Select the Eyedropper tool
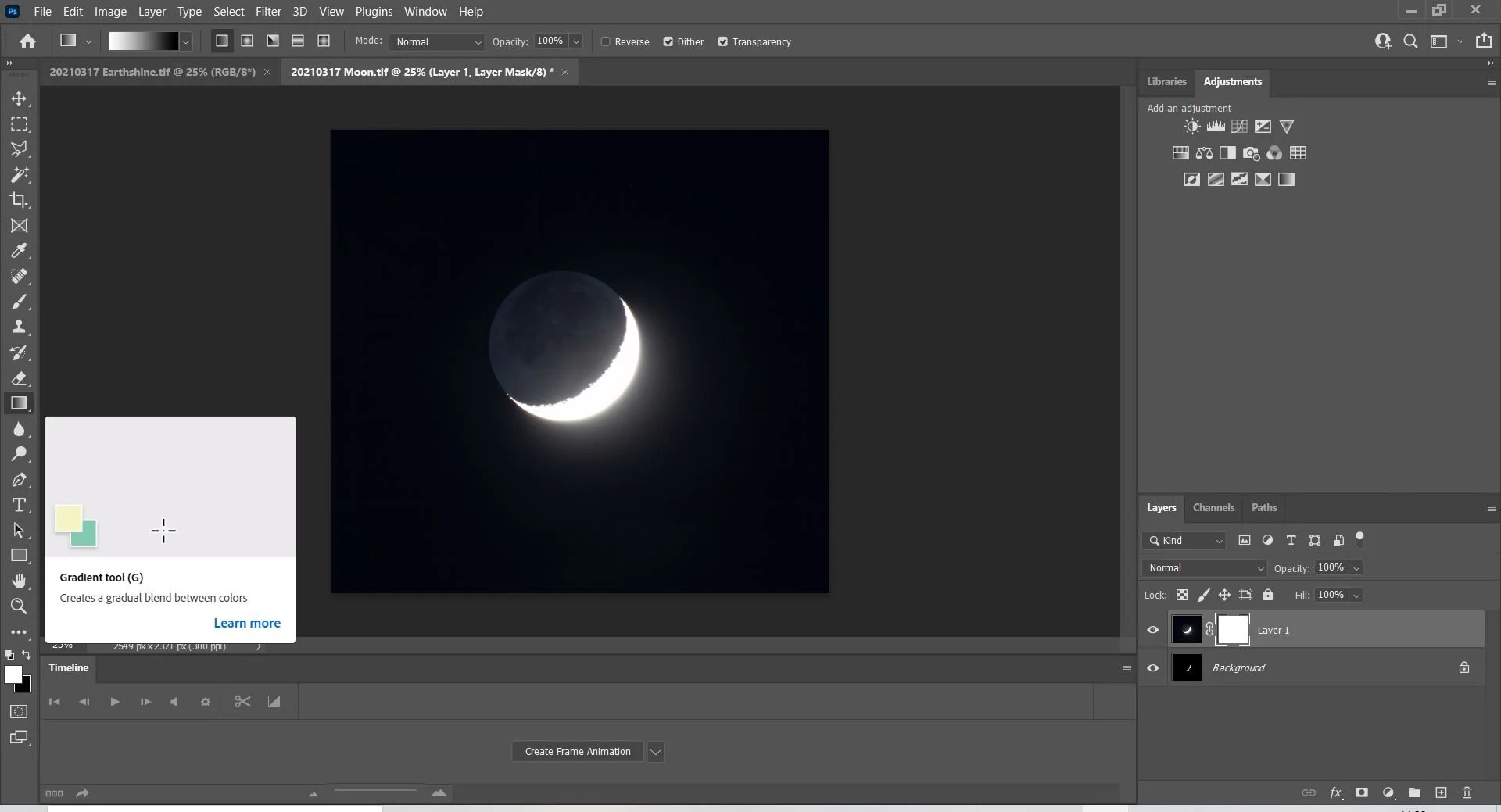The image size is (1501, 812). tap(20, 251)
